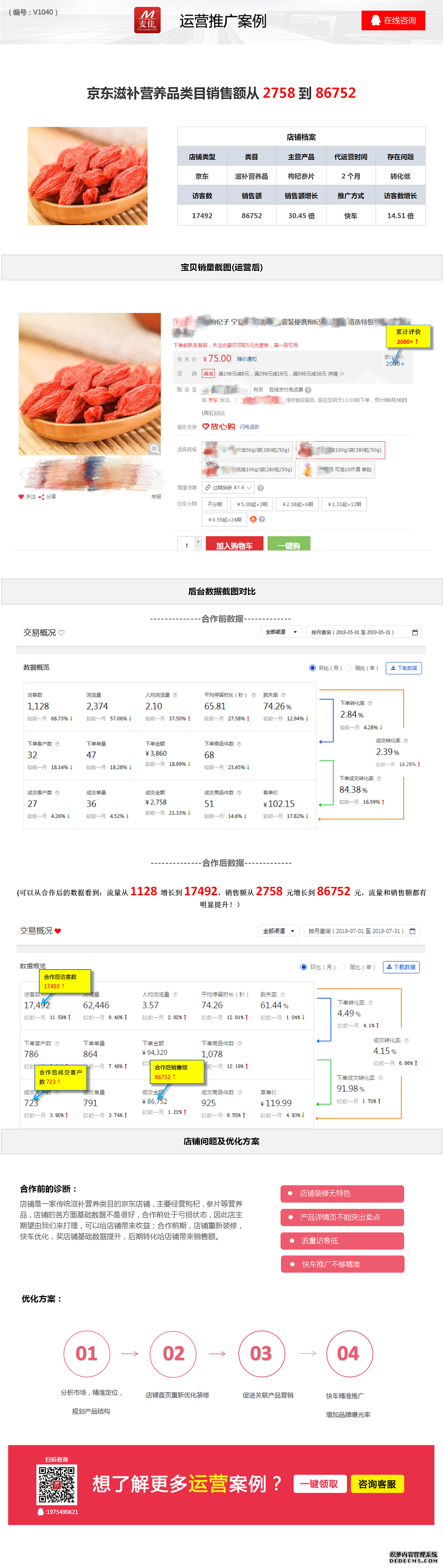The image size is (443, 1568).
Task: Open the 全部渠道 dropdown in the after-cooperation panel
Action: coord(278,931)
